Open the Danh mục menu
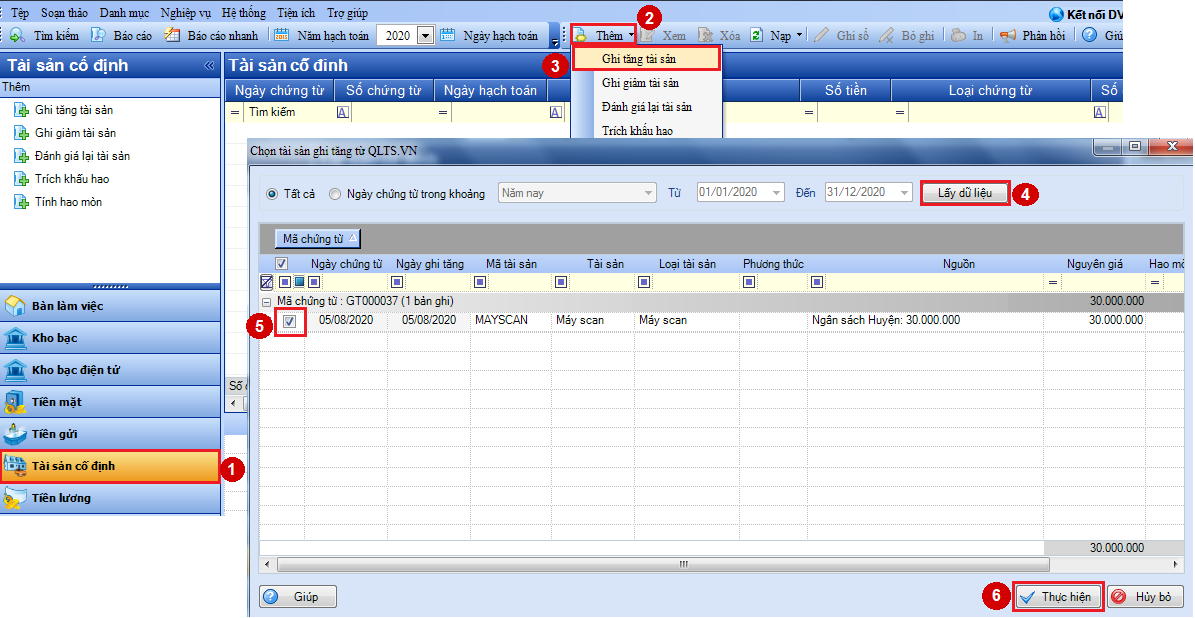 tap(125, 13)
